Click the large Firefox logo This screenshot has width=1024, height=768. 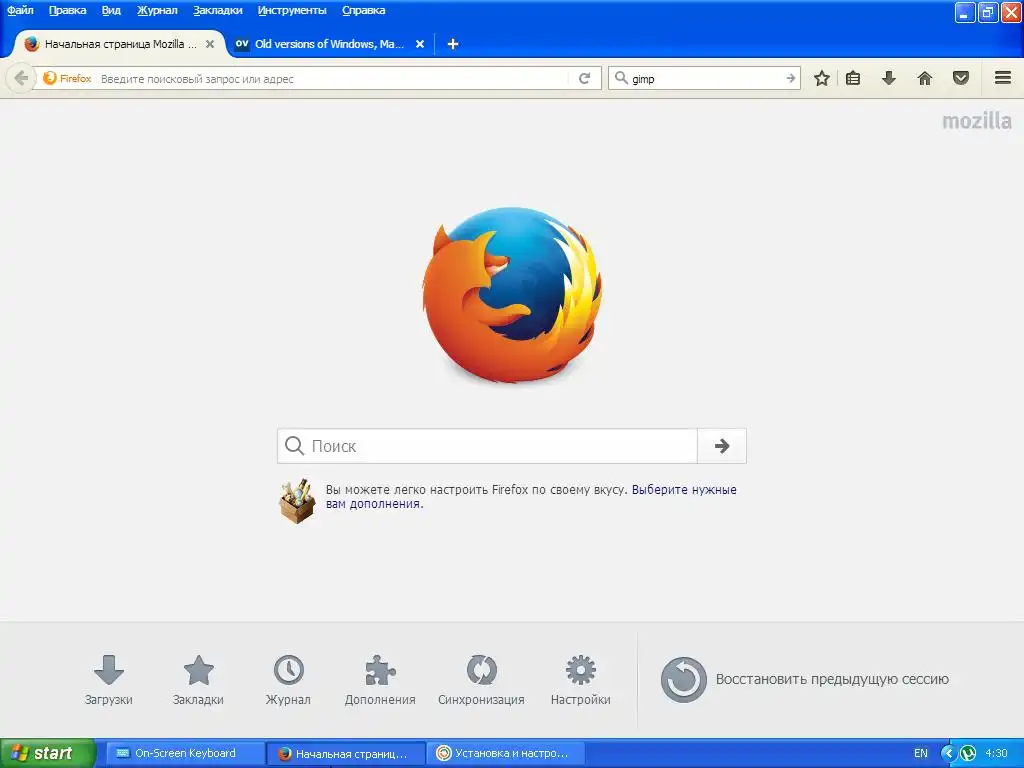[x=513, y=295]
